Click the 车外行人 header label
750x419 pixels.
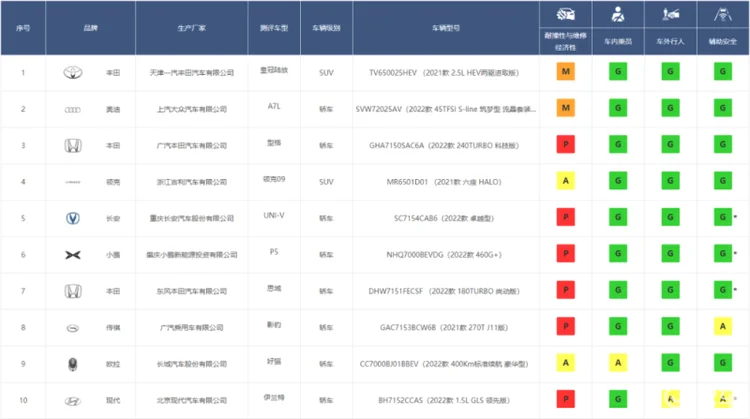pyautogui.click(x=671, y=42)
